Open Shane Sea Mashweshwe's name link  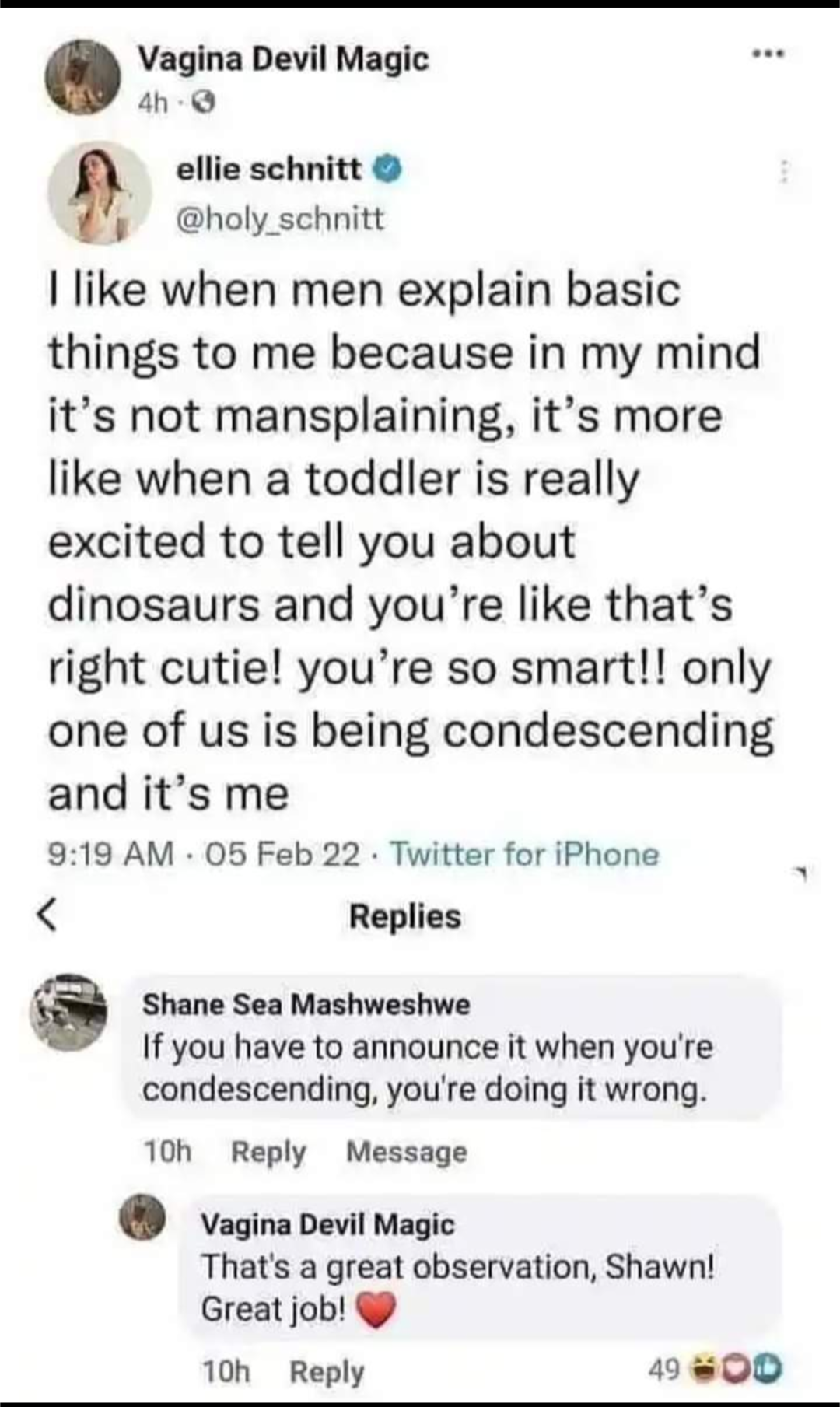coord(306,1004)
